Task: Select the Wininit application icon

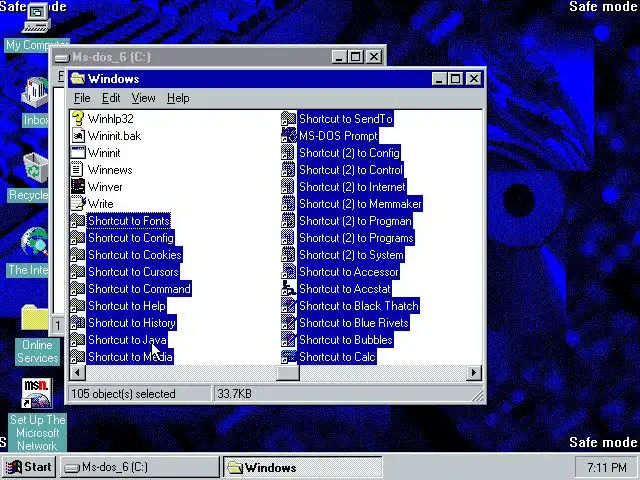Action: coord(78,153)
